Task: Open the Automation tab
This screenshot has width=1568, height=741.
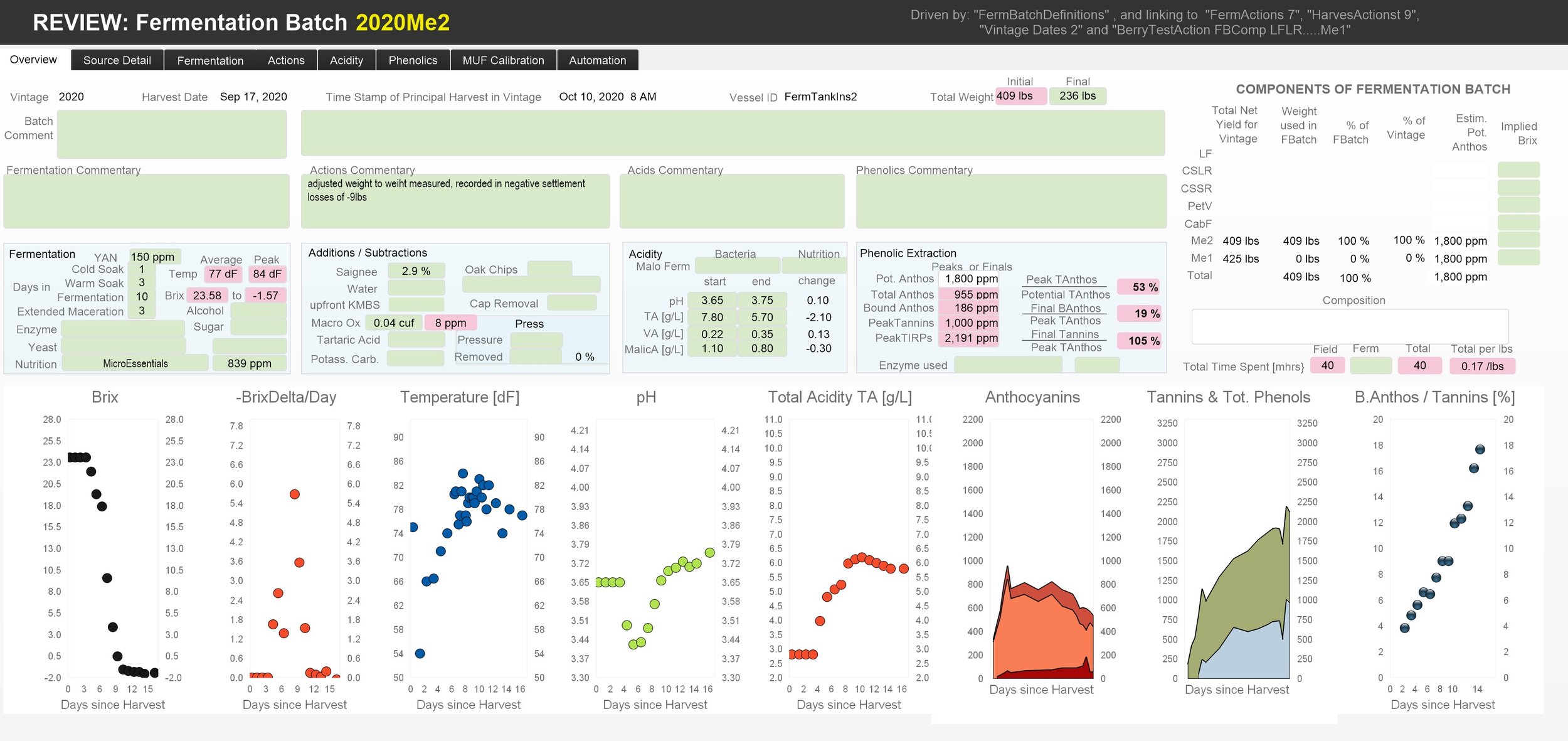Action: pyautogui.click(x=597, y=60)
